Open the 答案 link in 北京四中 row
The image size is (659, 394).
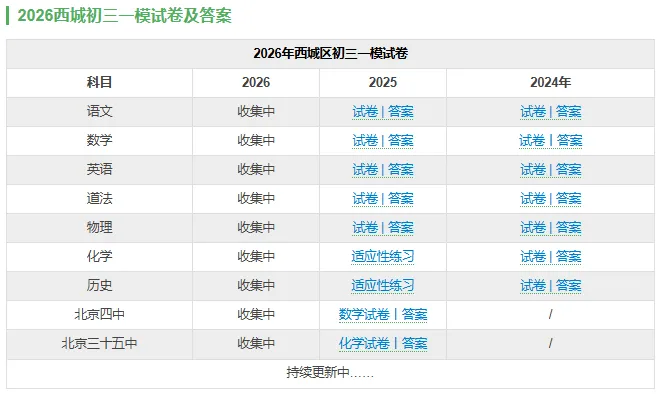[x=414, y=315]
